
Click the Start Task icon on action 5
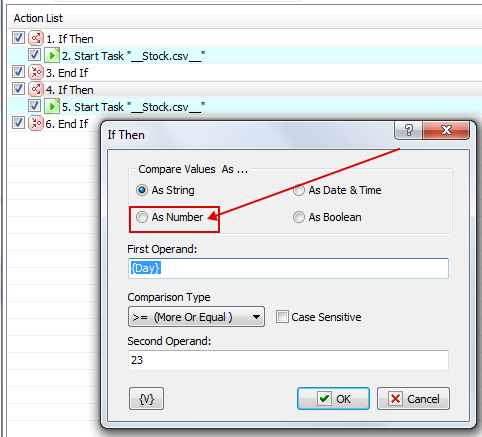coord(52,106)
